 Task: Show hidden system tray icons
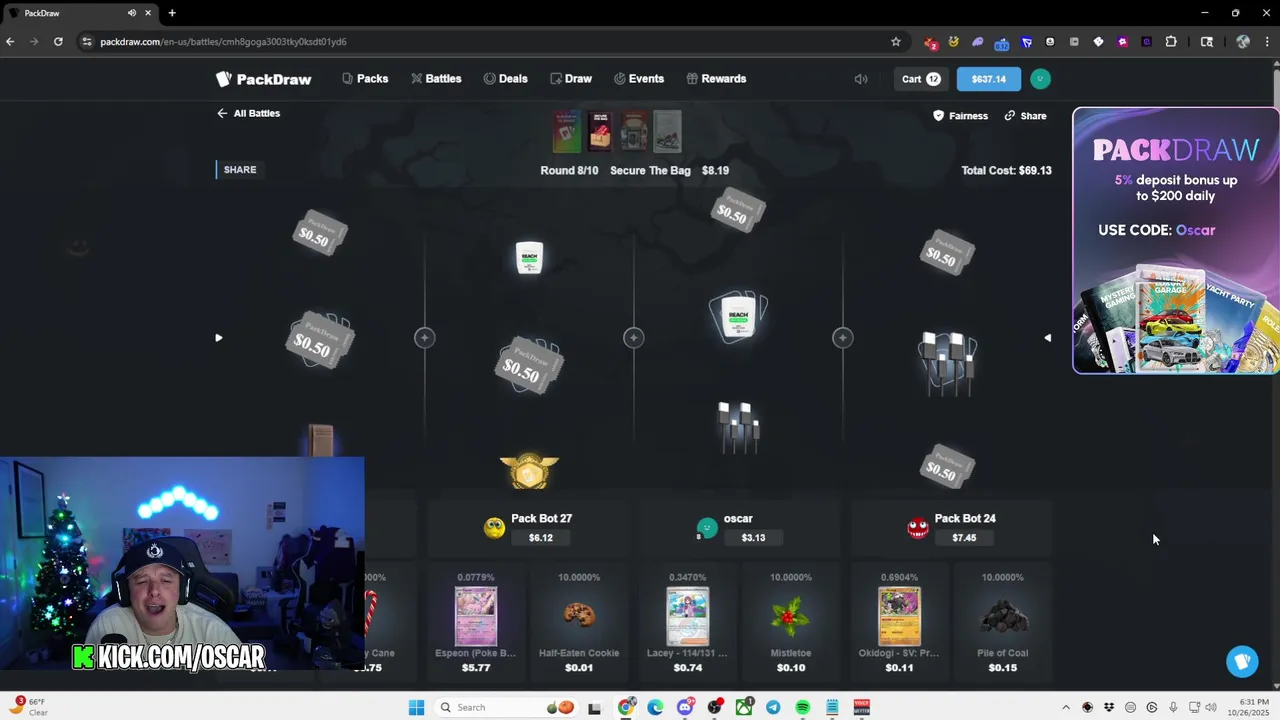(1066, 707)
